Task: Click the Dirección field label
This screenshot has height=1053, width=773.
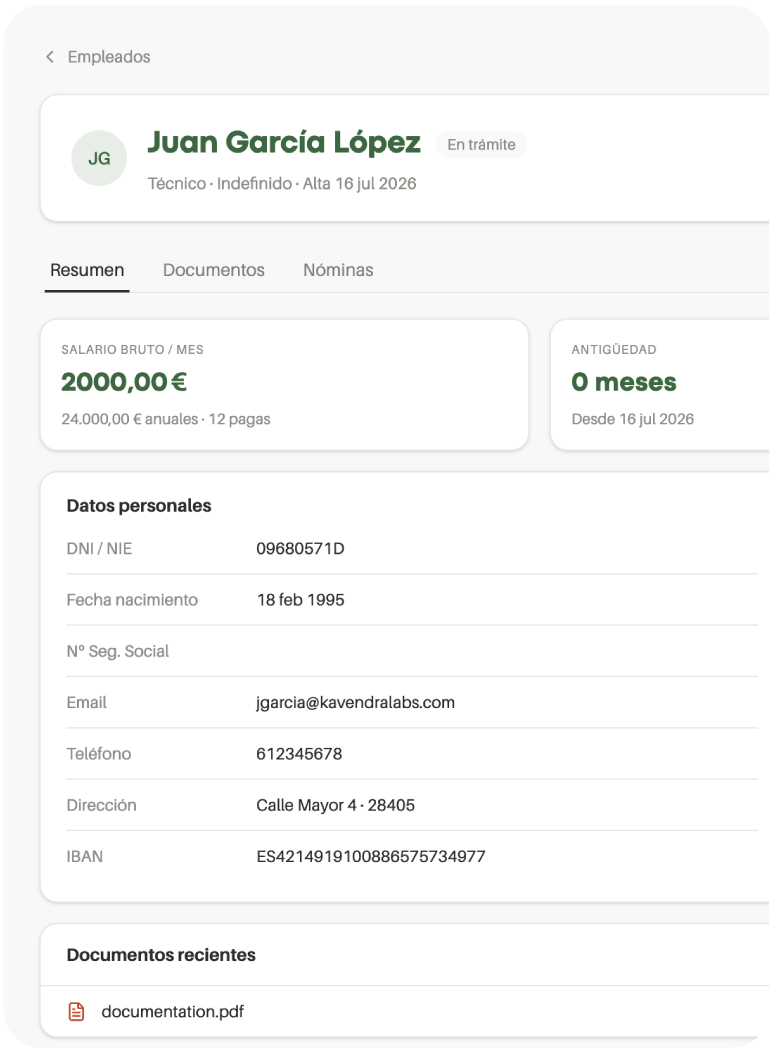Action: pyautogui.click(x=101, y=805)
